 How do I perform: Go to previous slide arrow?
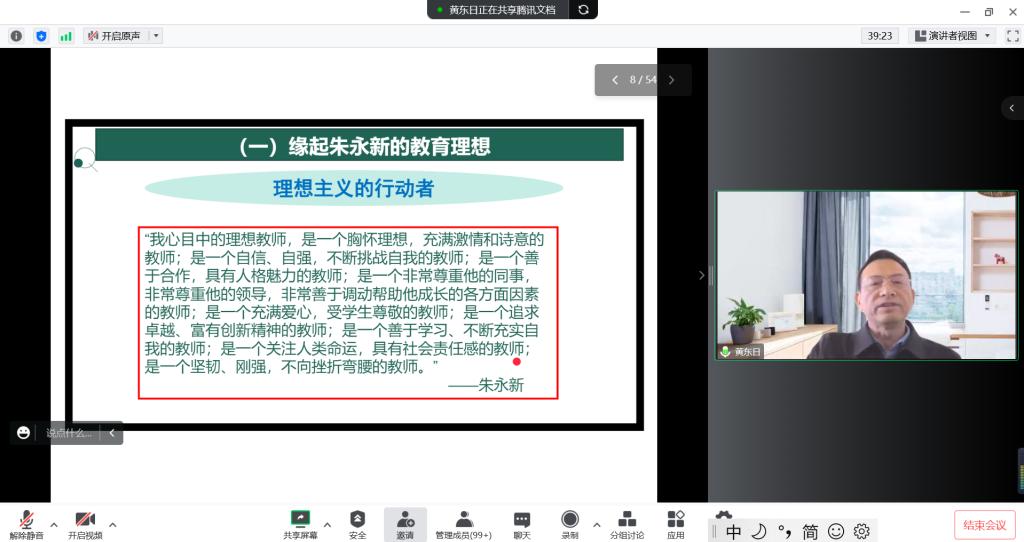(615, 80)
